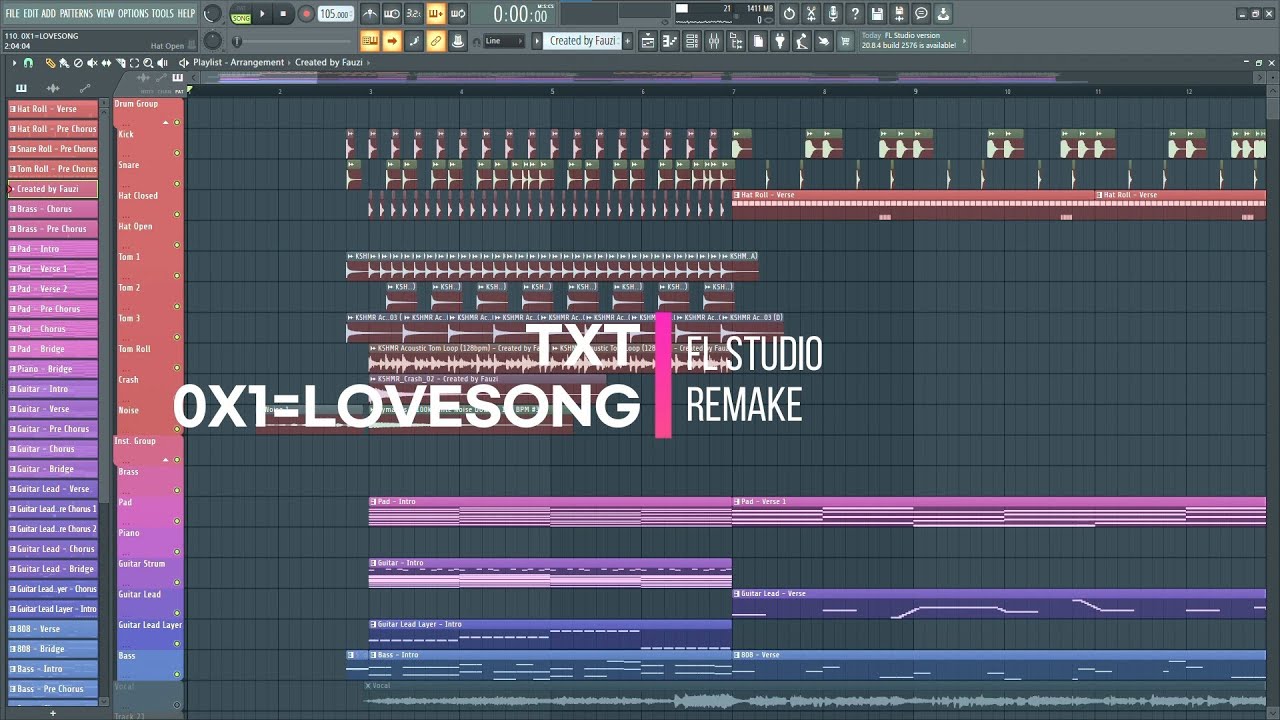Select the Slip tool in Playlist
Screen dimensions: 1280x720
pyautogui.click(x=106, y=63)
